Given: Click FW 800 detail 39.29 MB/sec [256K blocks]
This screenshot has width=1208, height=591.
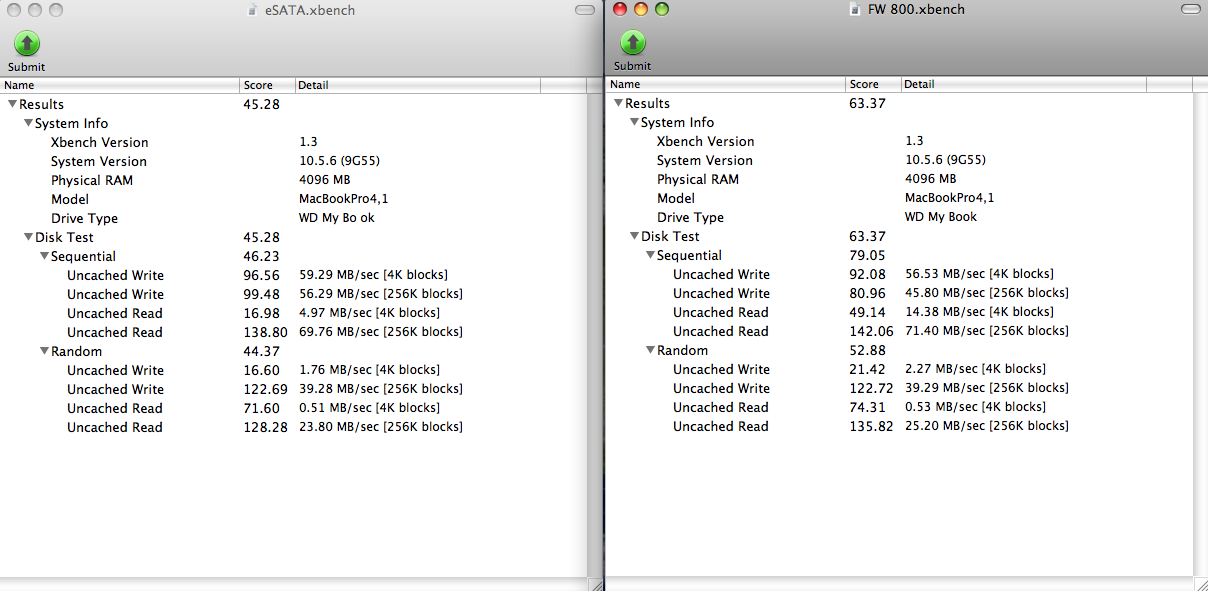Looking at the screenshot, I should pyautogui.click(x=987, y=388).
